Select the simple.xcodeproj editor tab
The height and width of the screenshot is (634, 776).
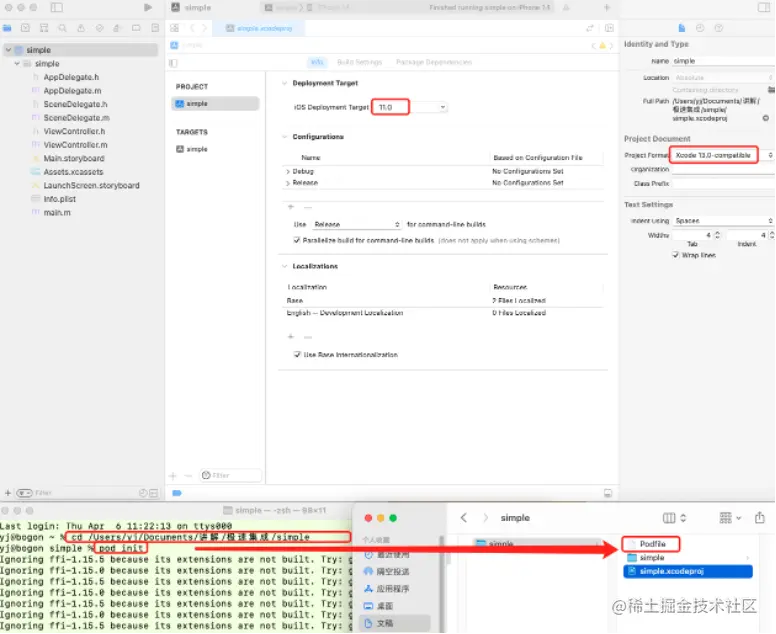[x=259, y=28]
